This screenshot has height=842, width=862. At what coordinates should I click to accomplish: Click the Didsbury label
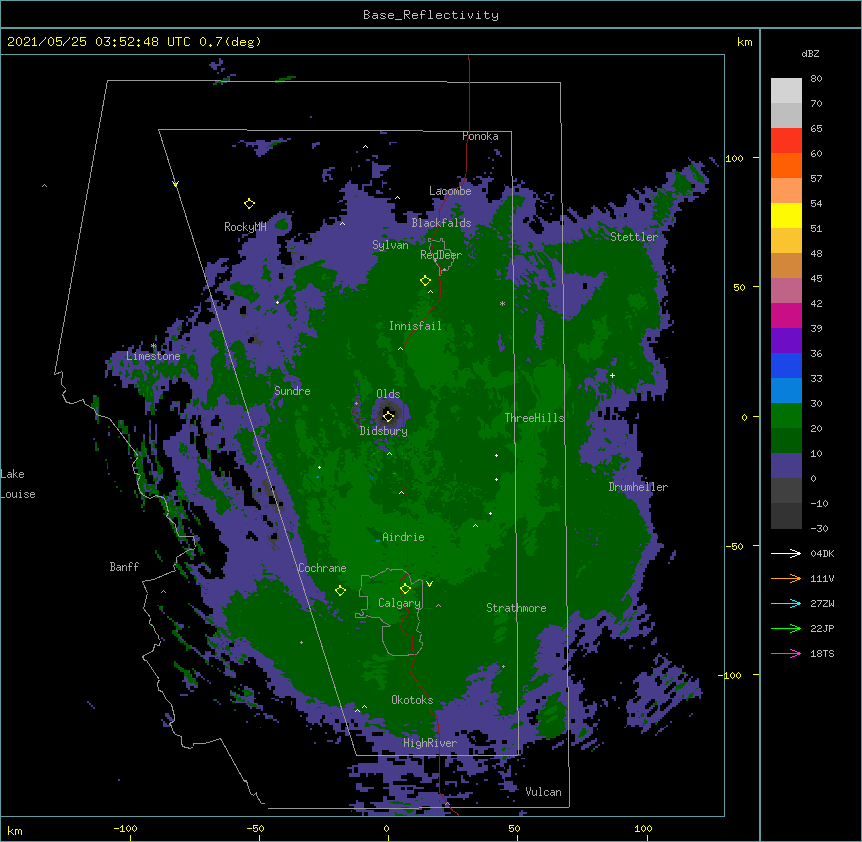384,431
